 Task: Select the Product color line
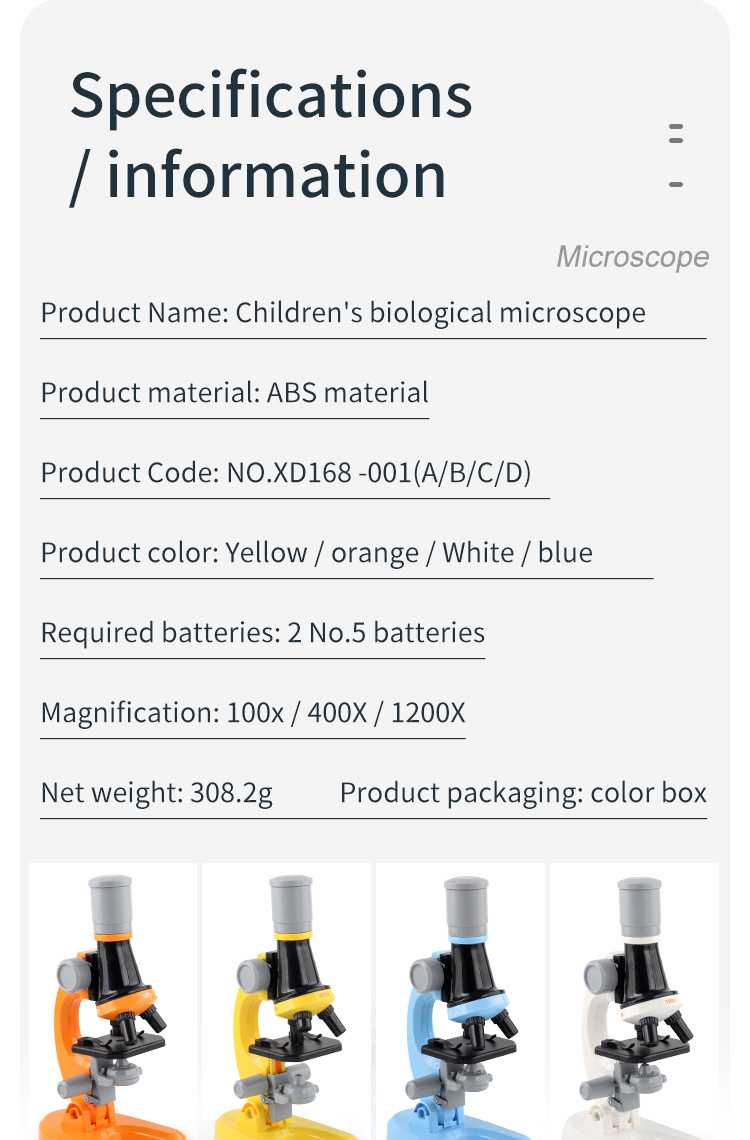(x=316, y=553)
